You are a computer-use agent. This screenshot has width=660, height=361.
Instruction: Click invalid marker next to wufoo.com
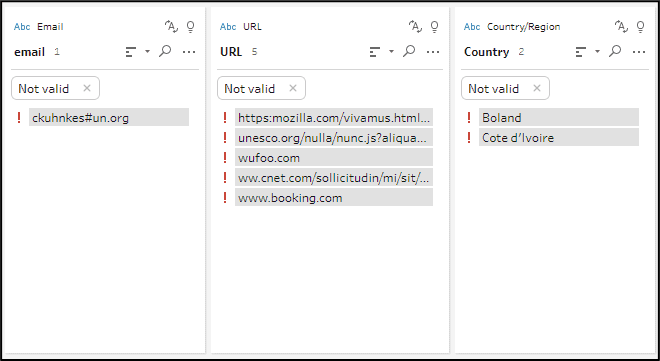tap(225, 158)
